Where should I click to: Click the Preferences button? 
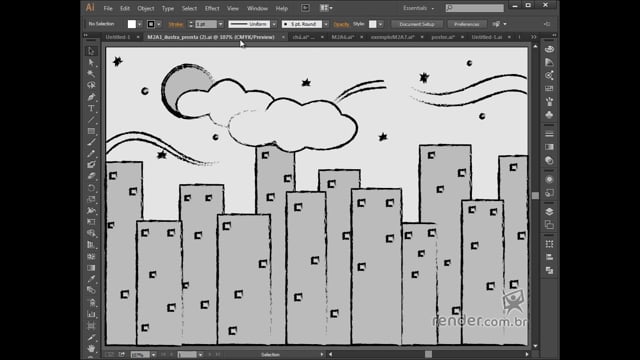click(x=467, y=24)
